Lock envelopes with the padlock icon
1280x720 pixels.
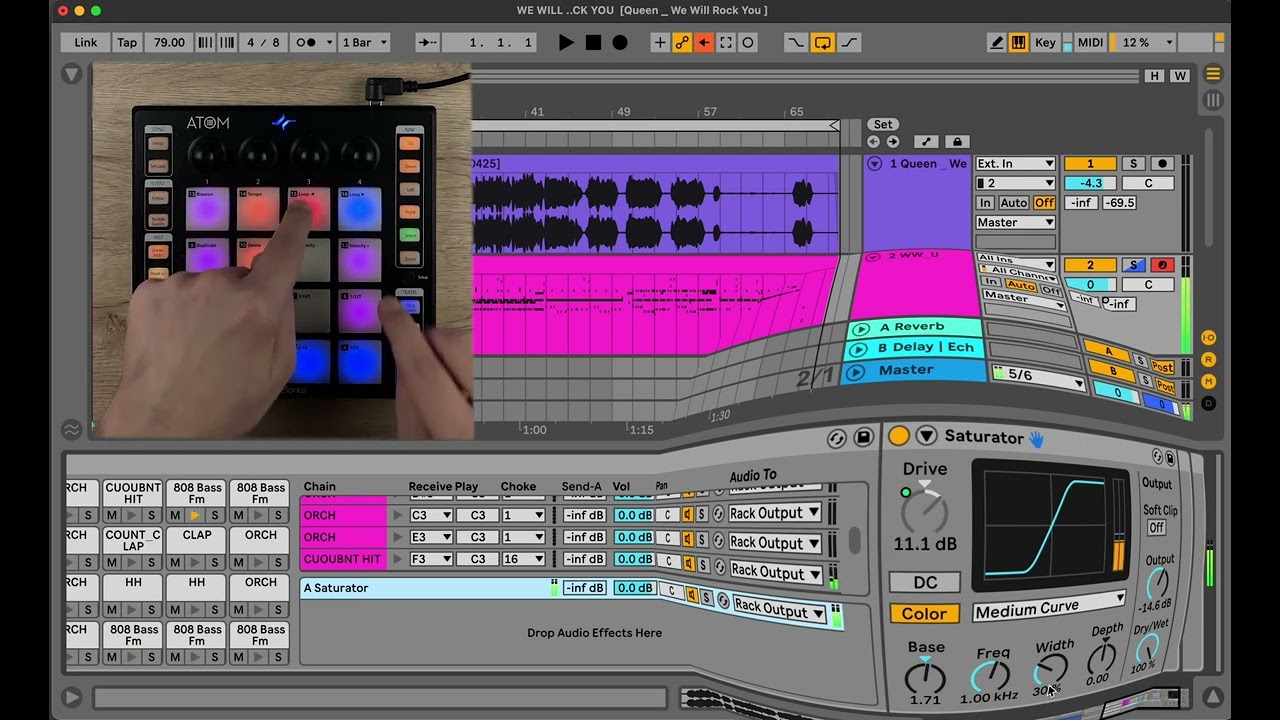[x=957, y=142]
